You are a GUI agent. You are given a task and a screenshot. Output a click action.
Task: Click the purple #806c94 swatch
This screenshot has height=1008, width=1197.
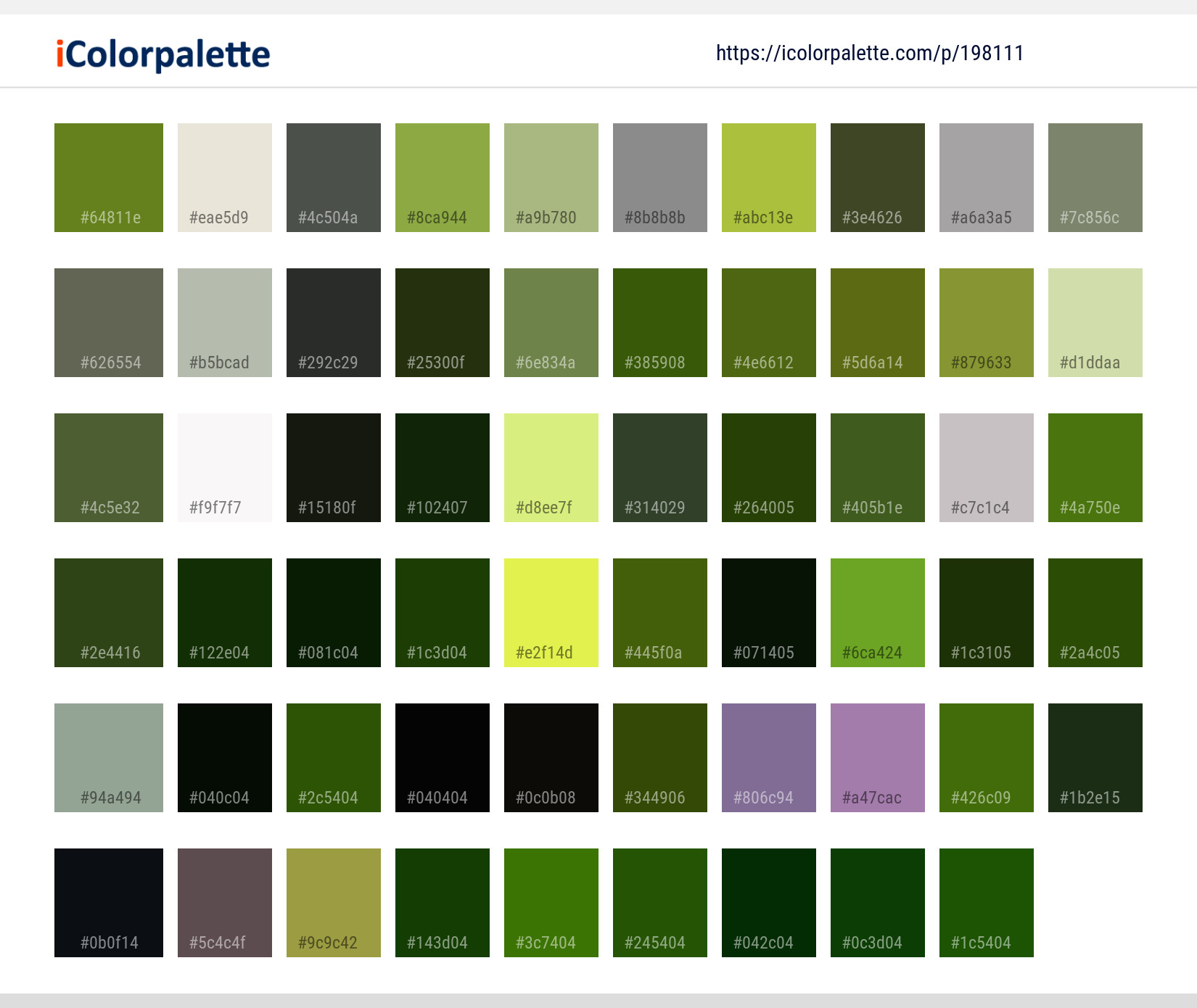click(x=769, y=758)
